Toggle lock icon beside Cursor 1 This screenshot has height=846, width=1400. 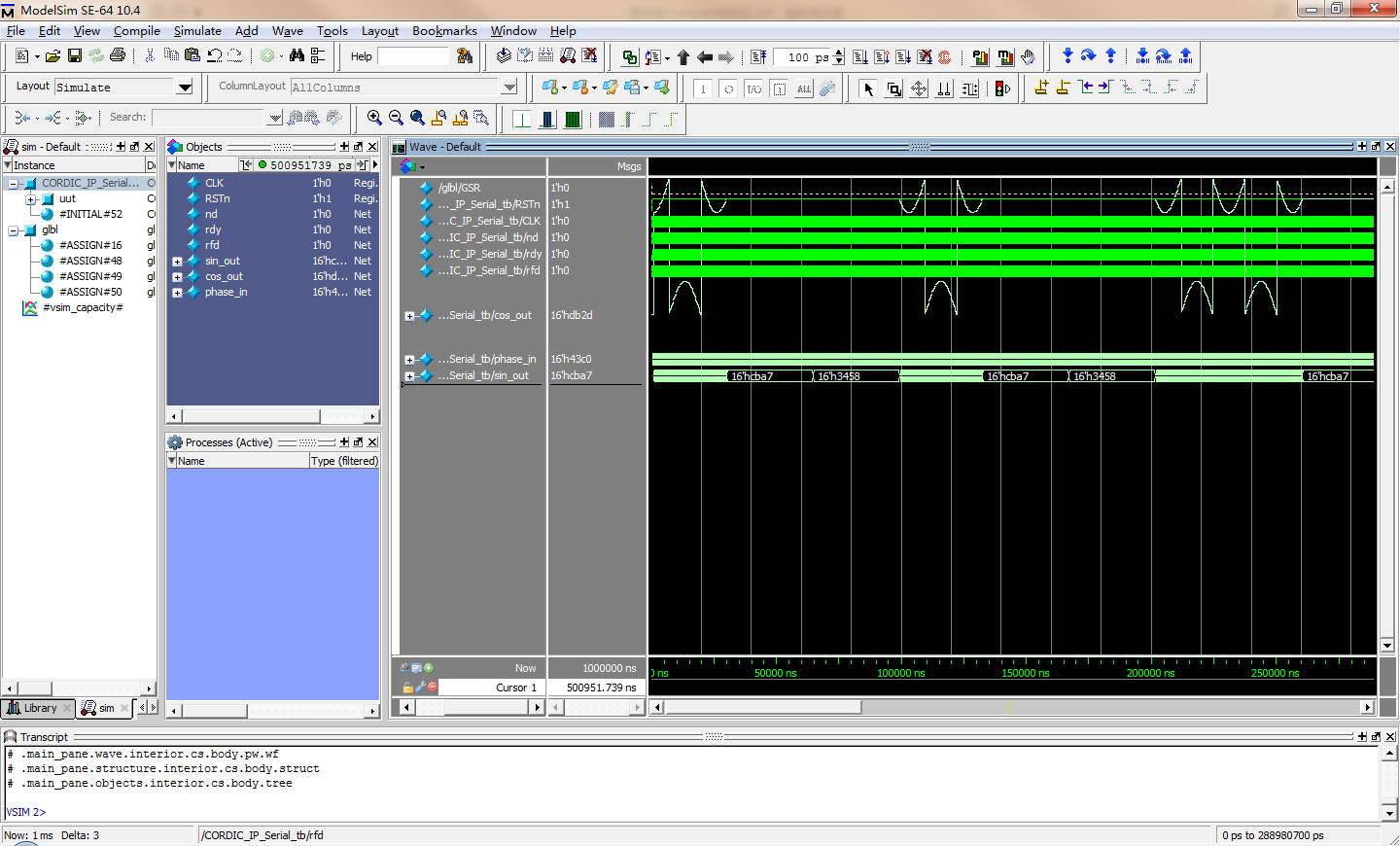[x=407, y=687]
